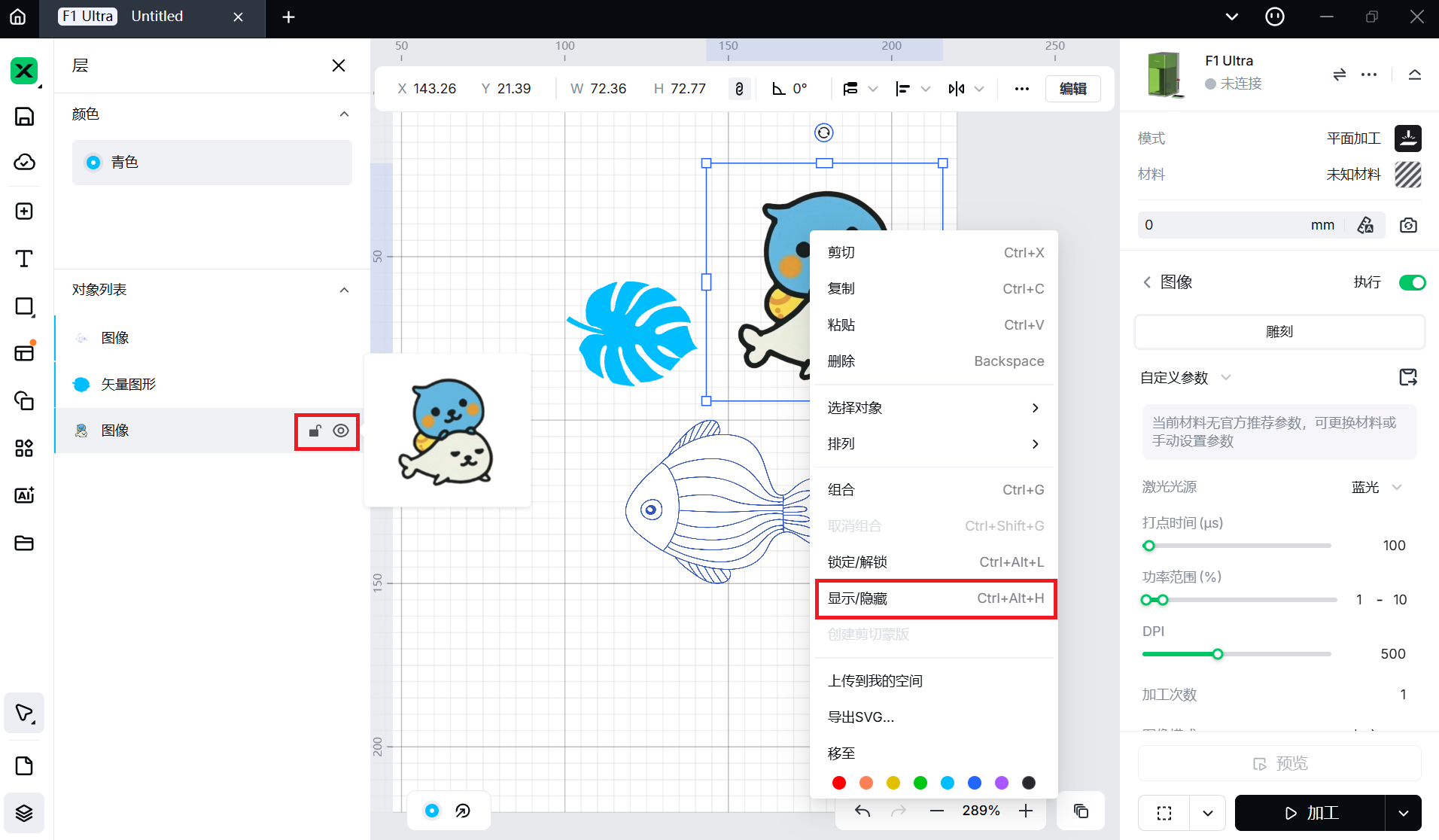Open the 激光光源 蓝光 dropdown
This screenshot has height=840, width=1439.
(x=1376, y=487)
